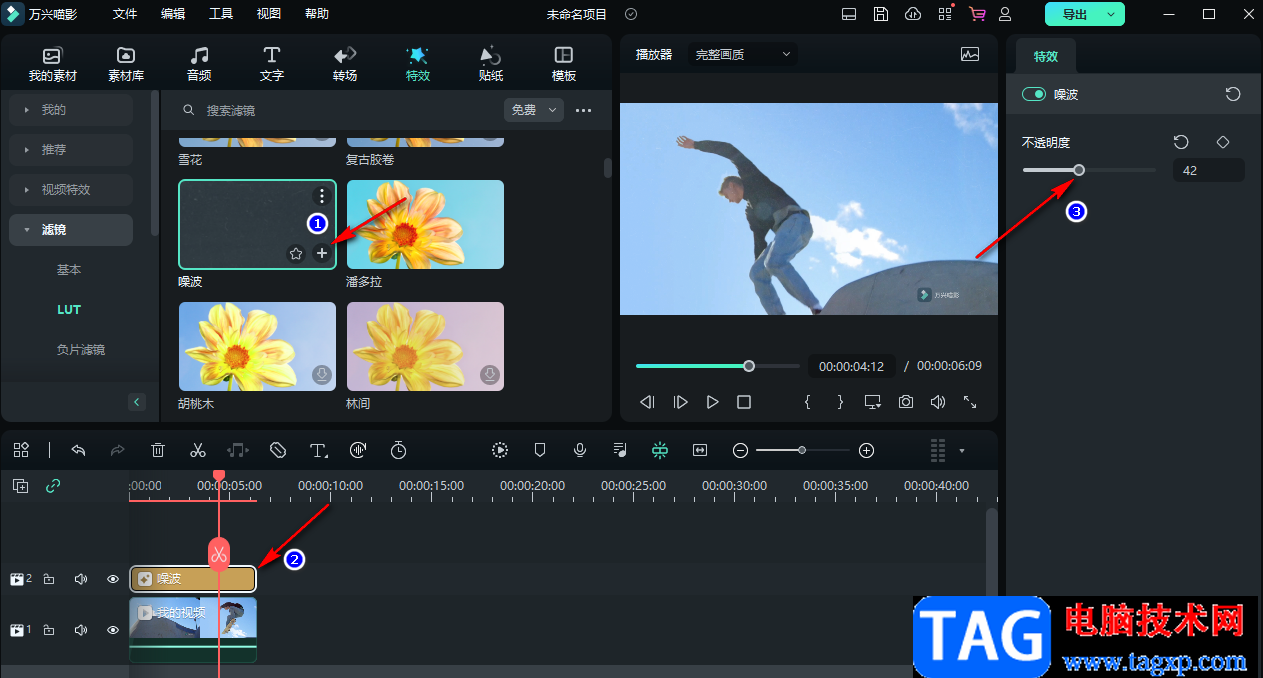Select the LUT filter subcategory
The height and width of the screenshot is (678, 1263).
pos(69,310)
